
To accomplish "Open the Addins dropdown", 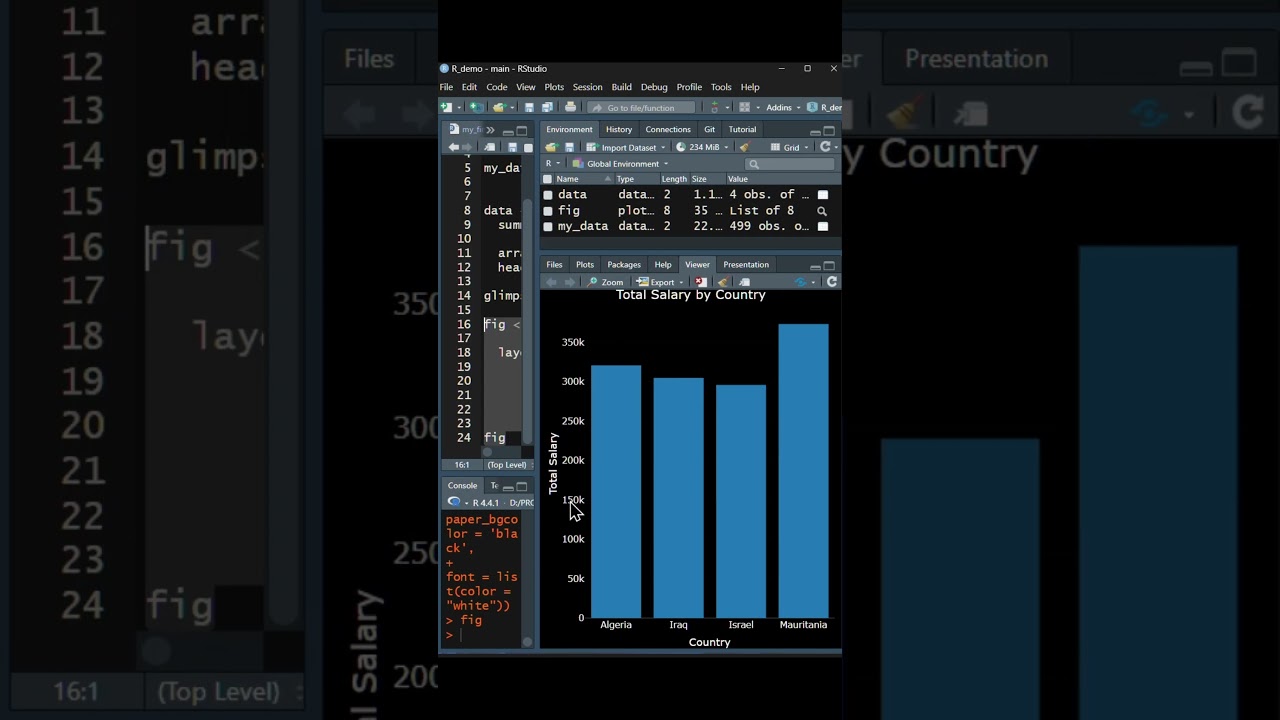I will pyautogui.click(x=783, y=107).
